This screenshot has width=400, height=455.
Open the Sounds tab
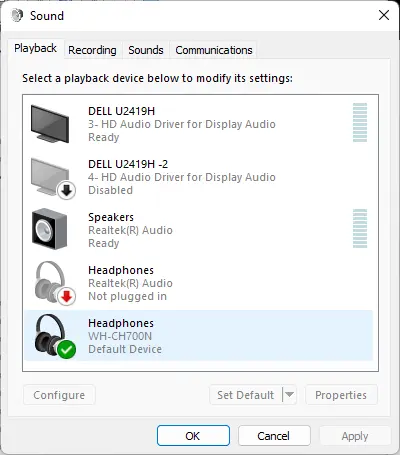(146, 50)
